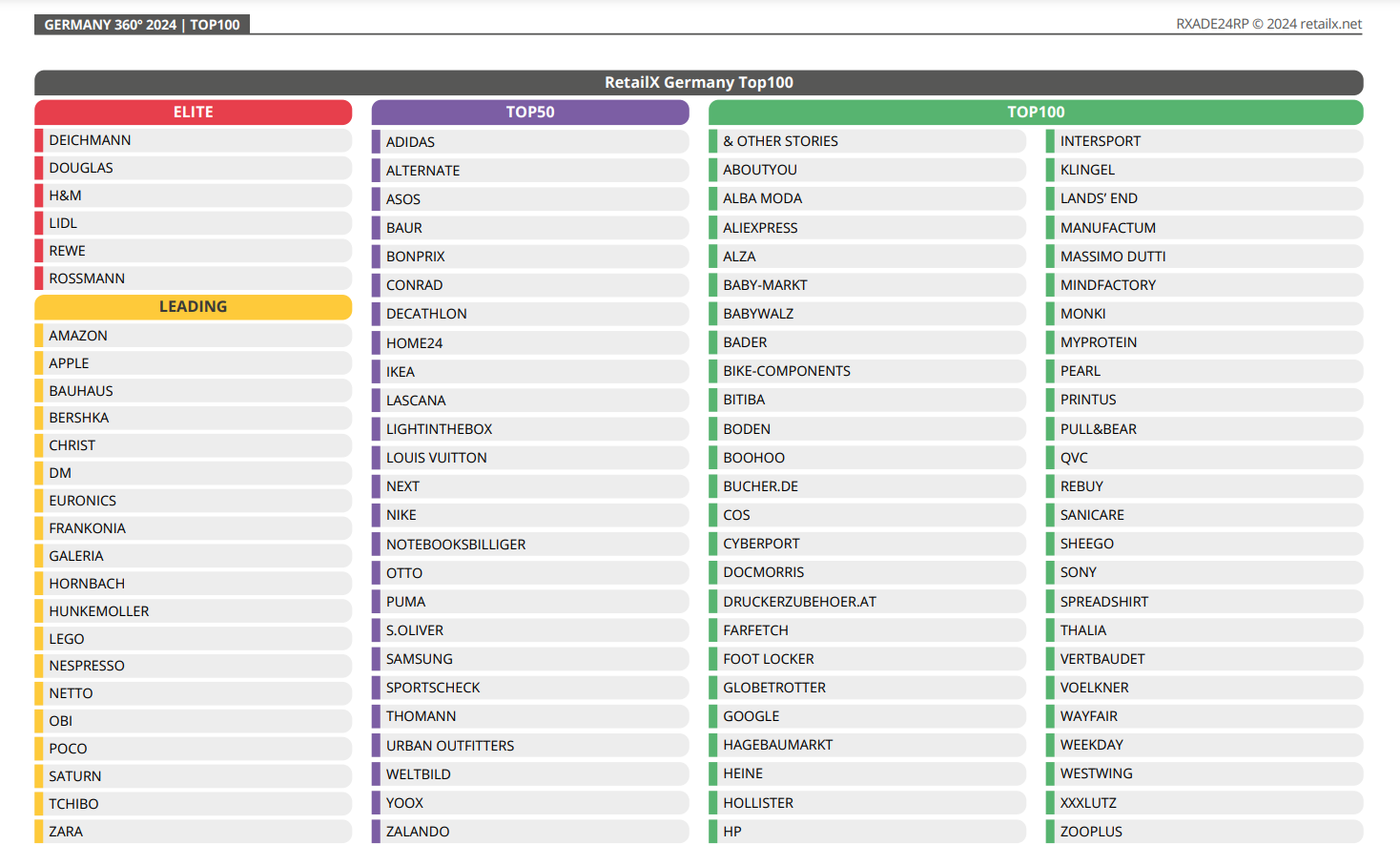Click the QVC entry
This screenshot has height=865, width=1400.
[1204, 458]
